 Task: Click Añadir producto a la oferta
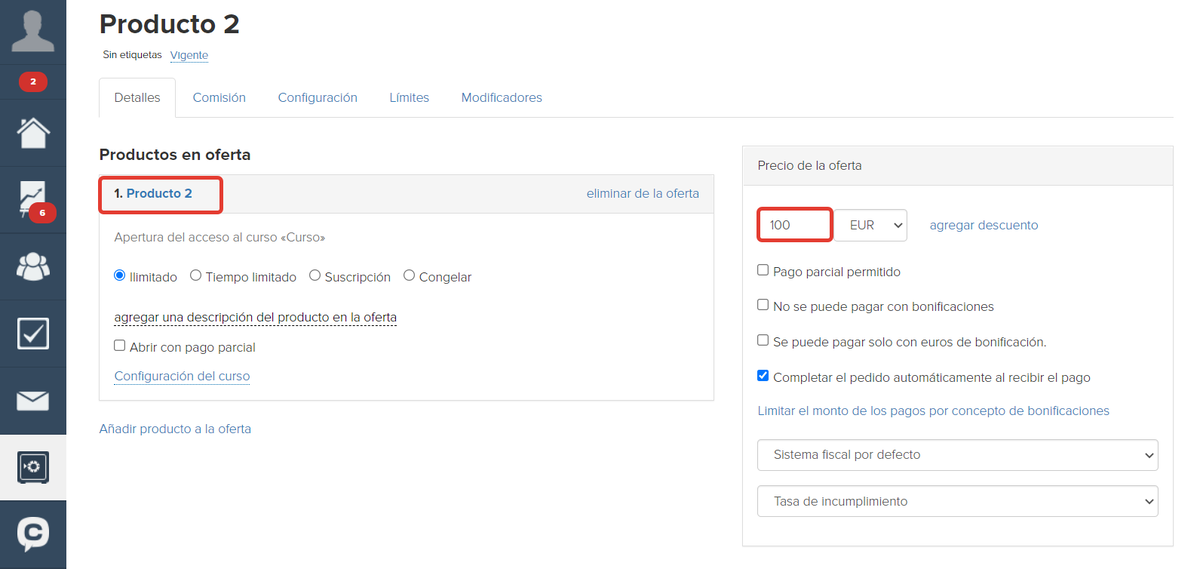click(x=175, y=428)
